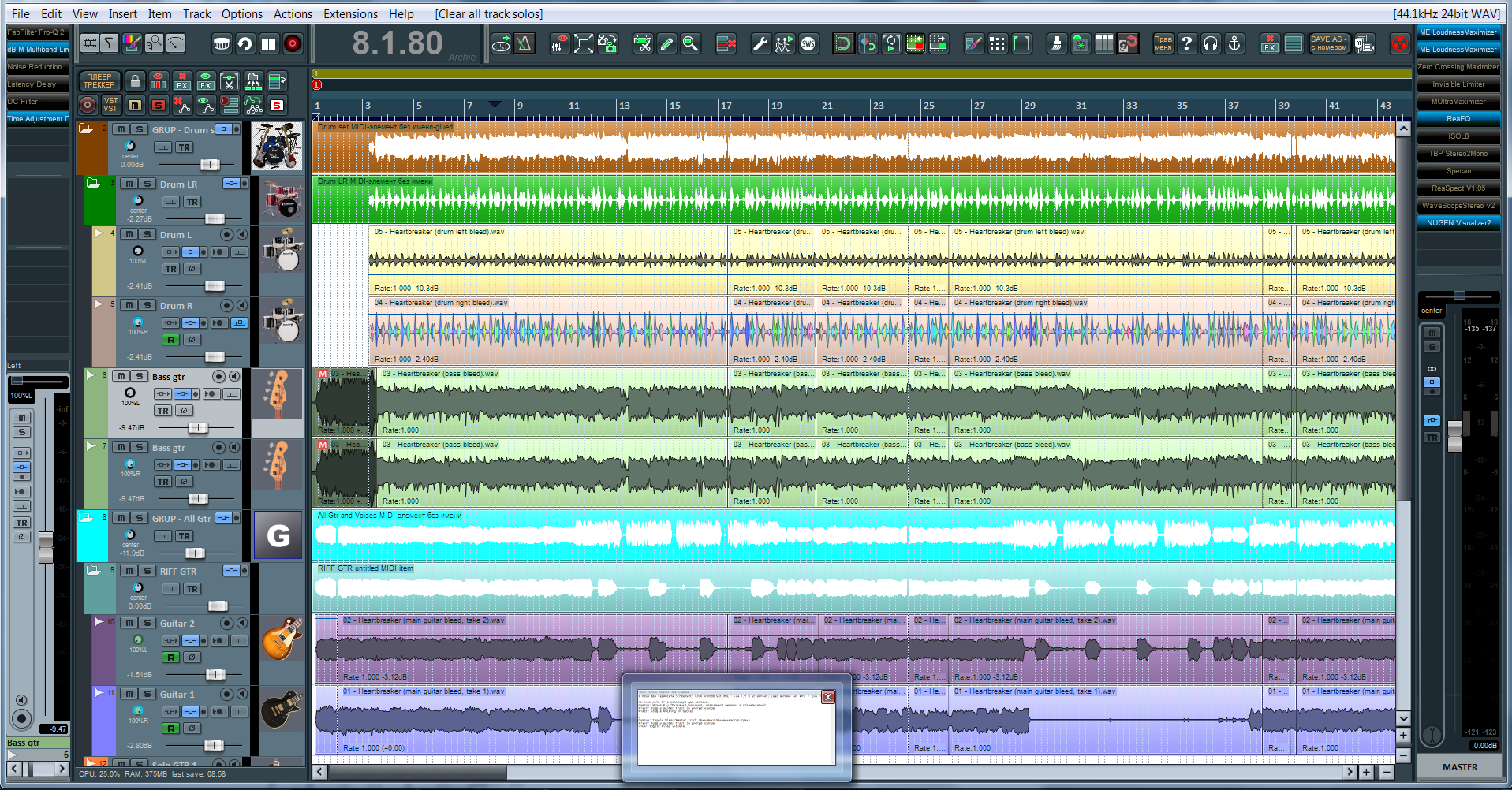Open the Extensions menu
Image resolution: width=1512 pixels, height=790 pixels.
350,13
